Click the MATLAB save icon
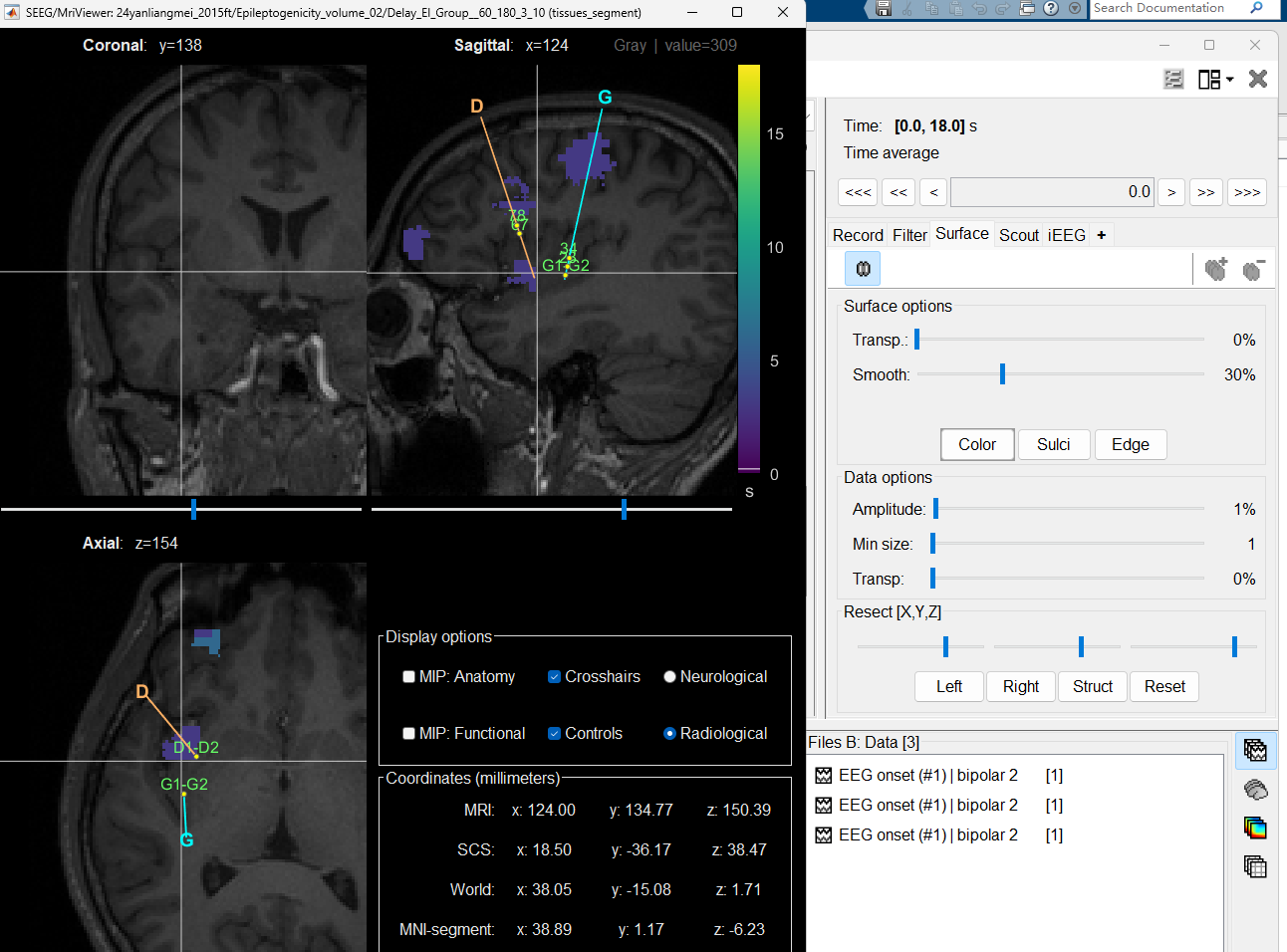The height and width of the screenshot is (952, 1287). [x=884, y=8]
